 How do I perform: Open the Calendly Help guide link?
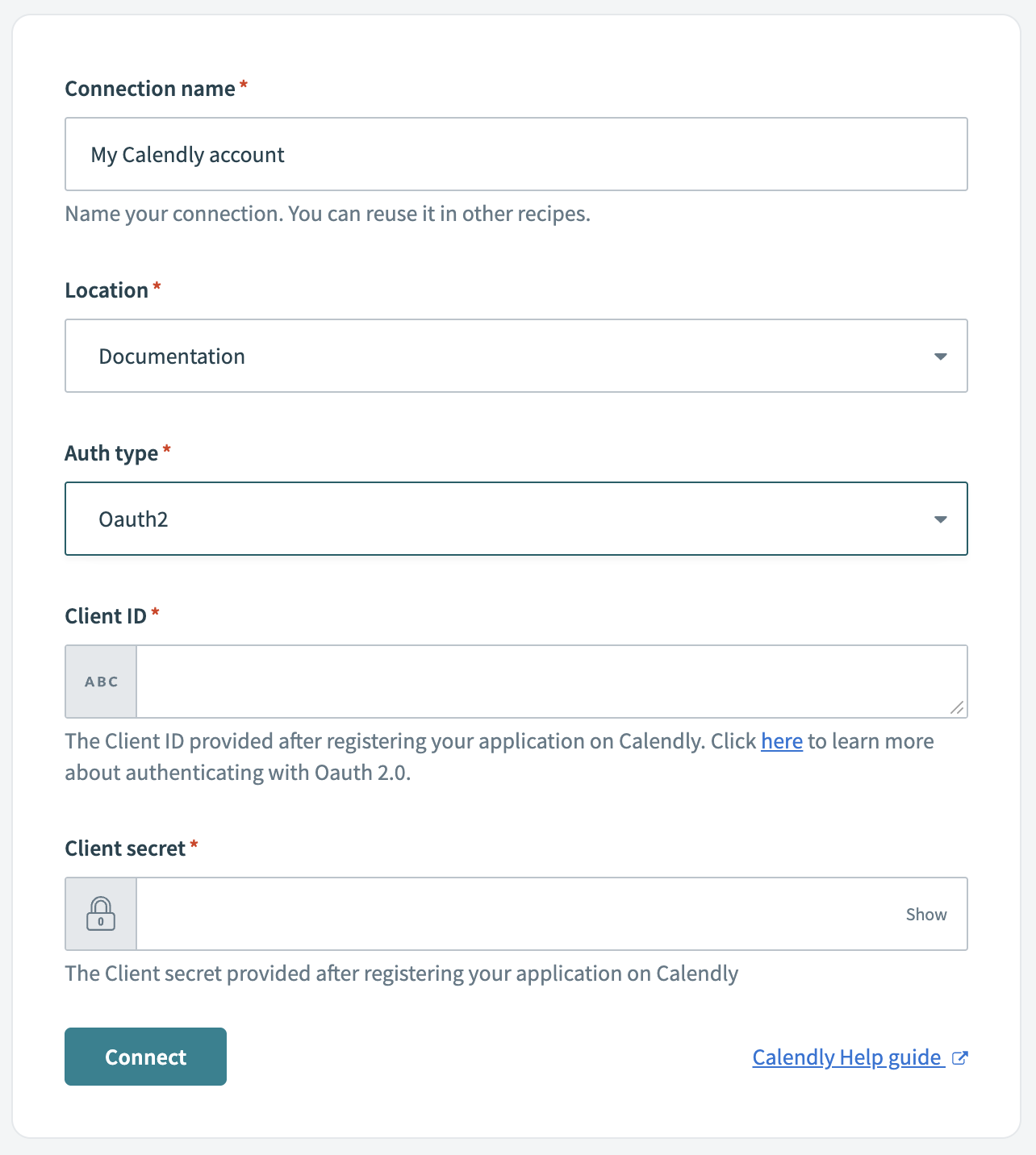846,1057
